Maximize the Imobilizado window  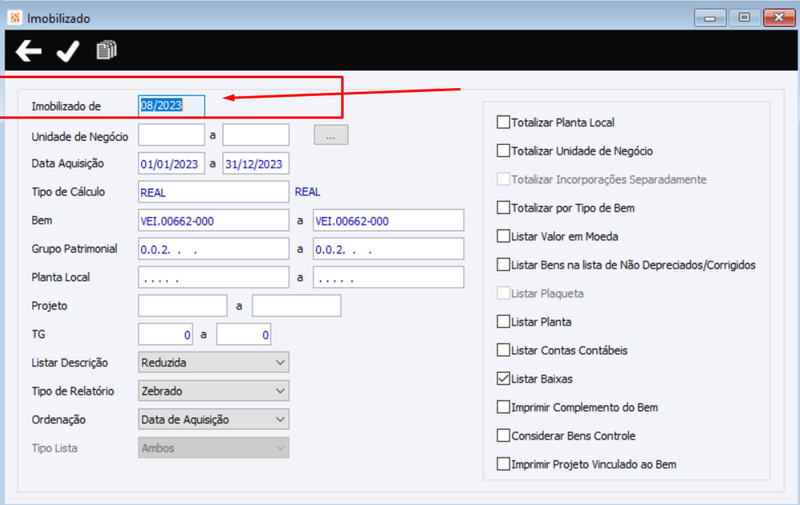tap(744, 18)
